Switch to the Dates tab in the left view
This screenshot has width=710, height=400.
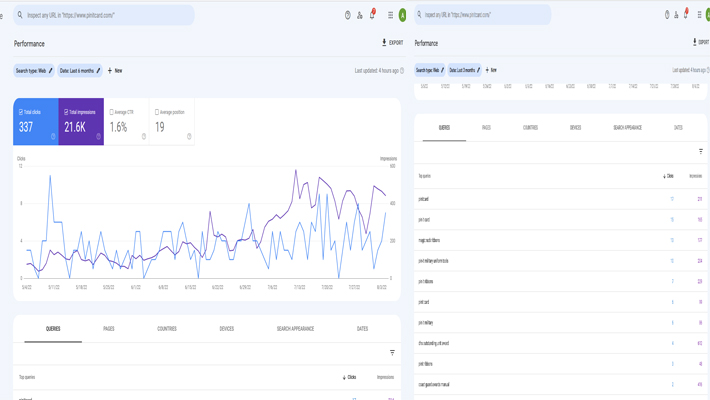click(x=362, y=329)
